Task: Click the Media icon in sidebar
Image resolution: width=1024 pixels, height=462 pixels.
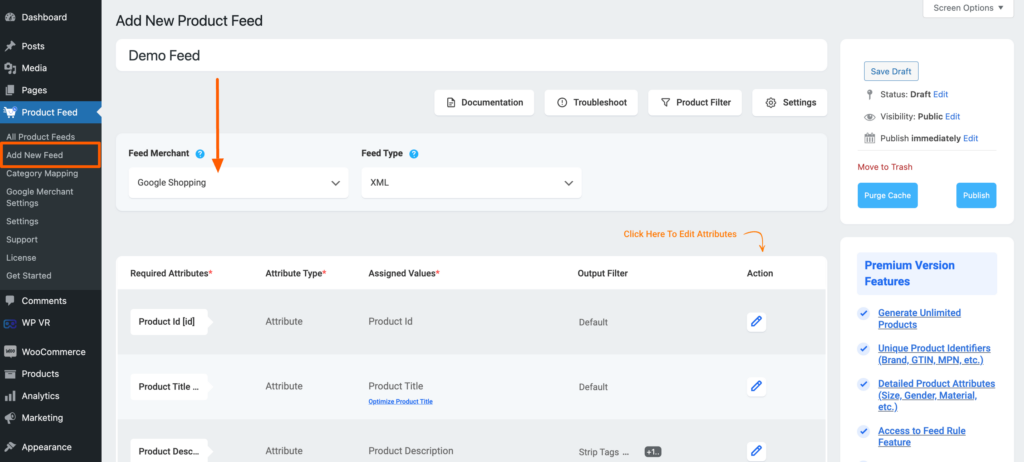Action: 10,68
